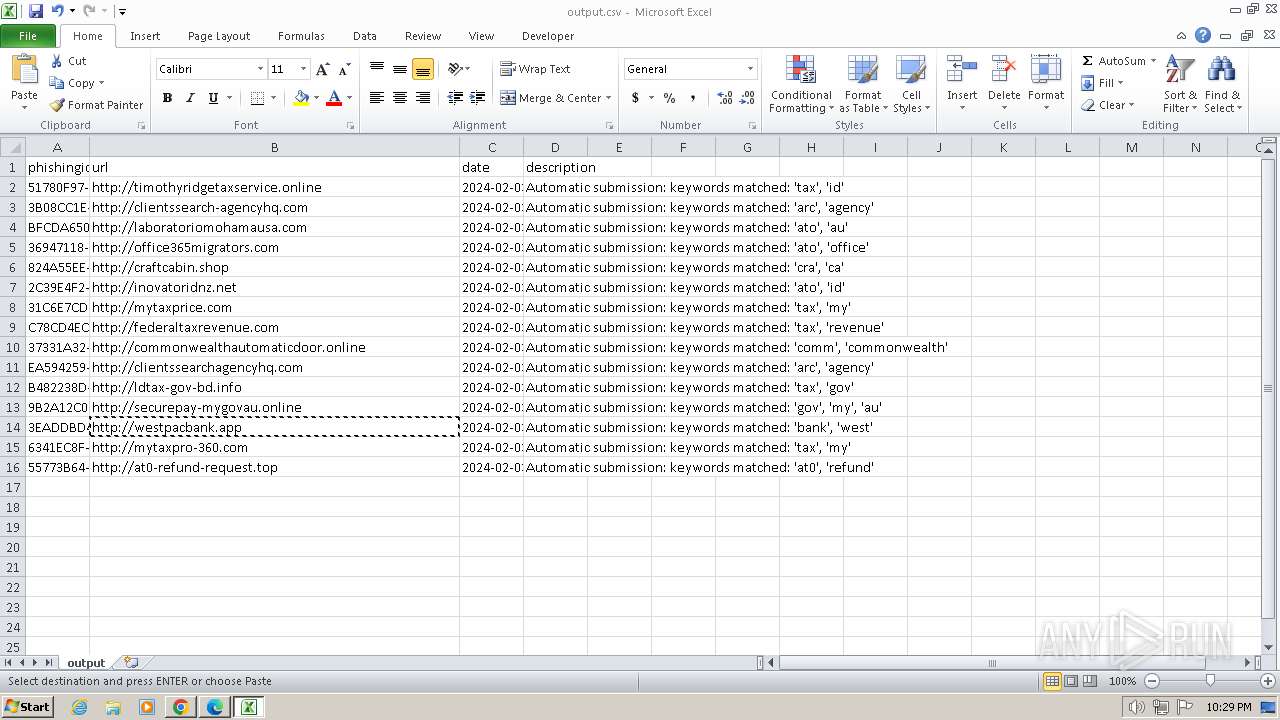Click the fill color bucket

301,98
